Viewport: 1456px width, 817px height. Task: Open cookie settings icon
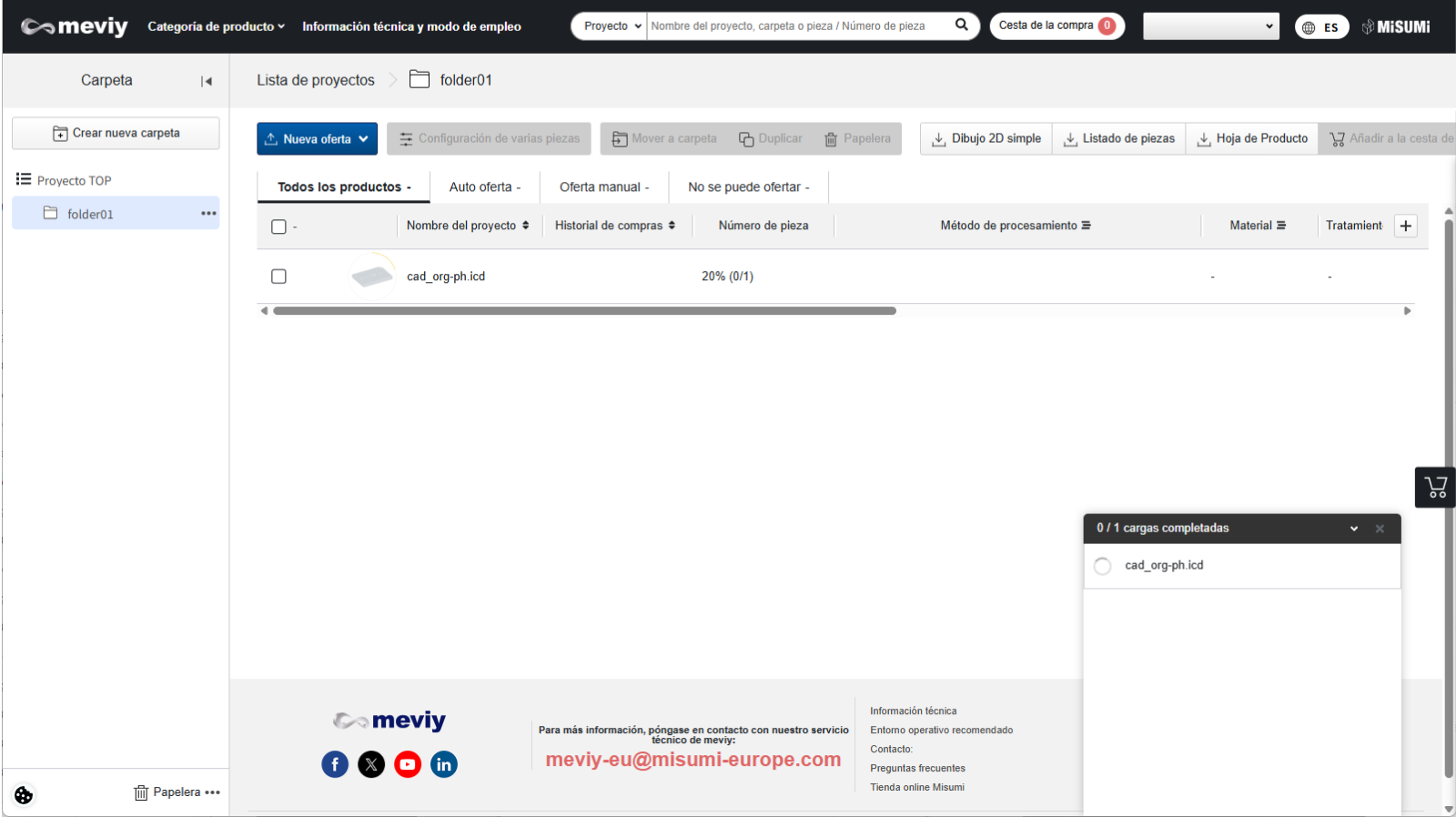[x=24, y=794]
